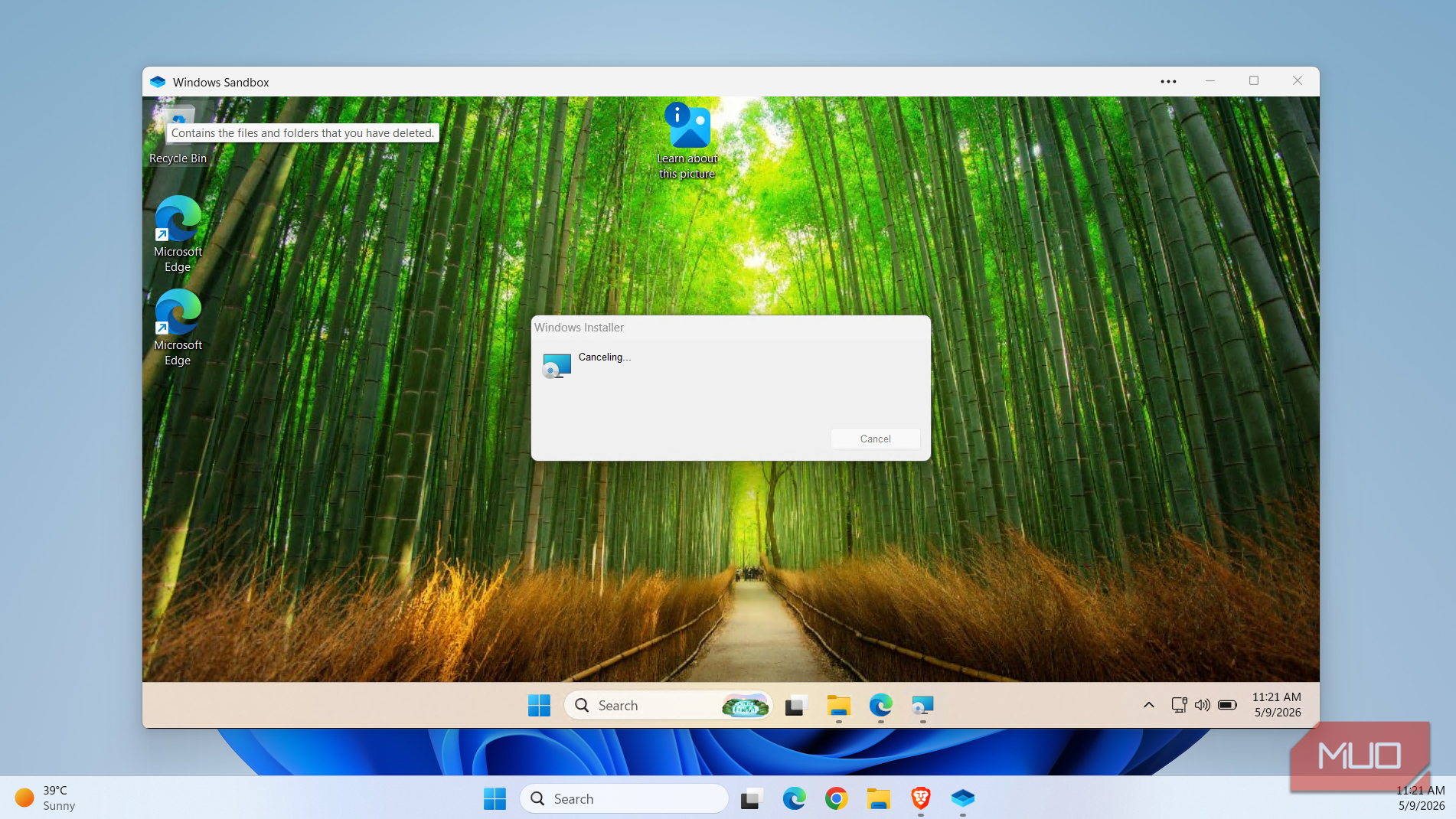
Task: Open the Sandbox Start menu
Action: pyautogui.click(x=539, y=705)
